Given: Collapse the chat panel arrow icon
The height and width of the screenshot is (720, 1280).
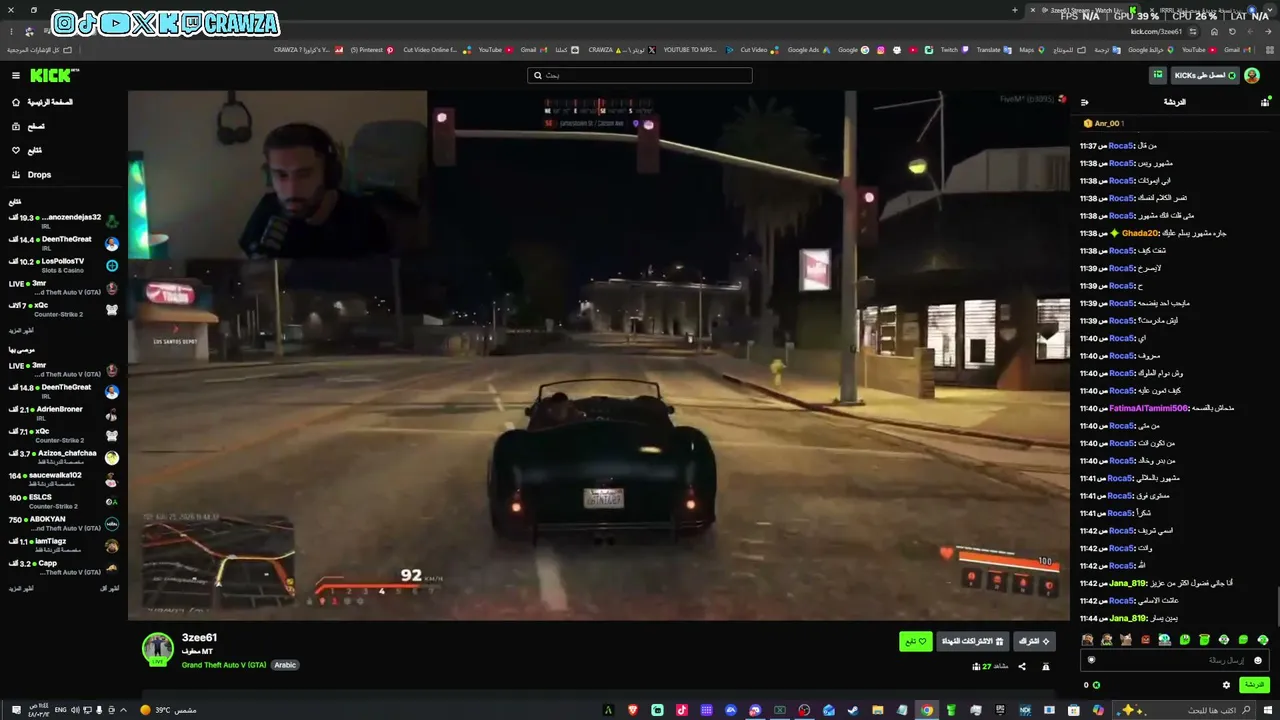Looking at the screenshot, I should [x=1085, y=102].
